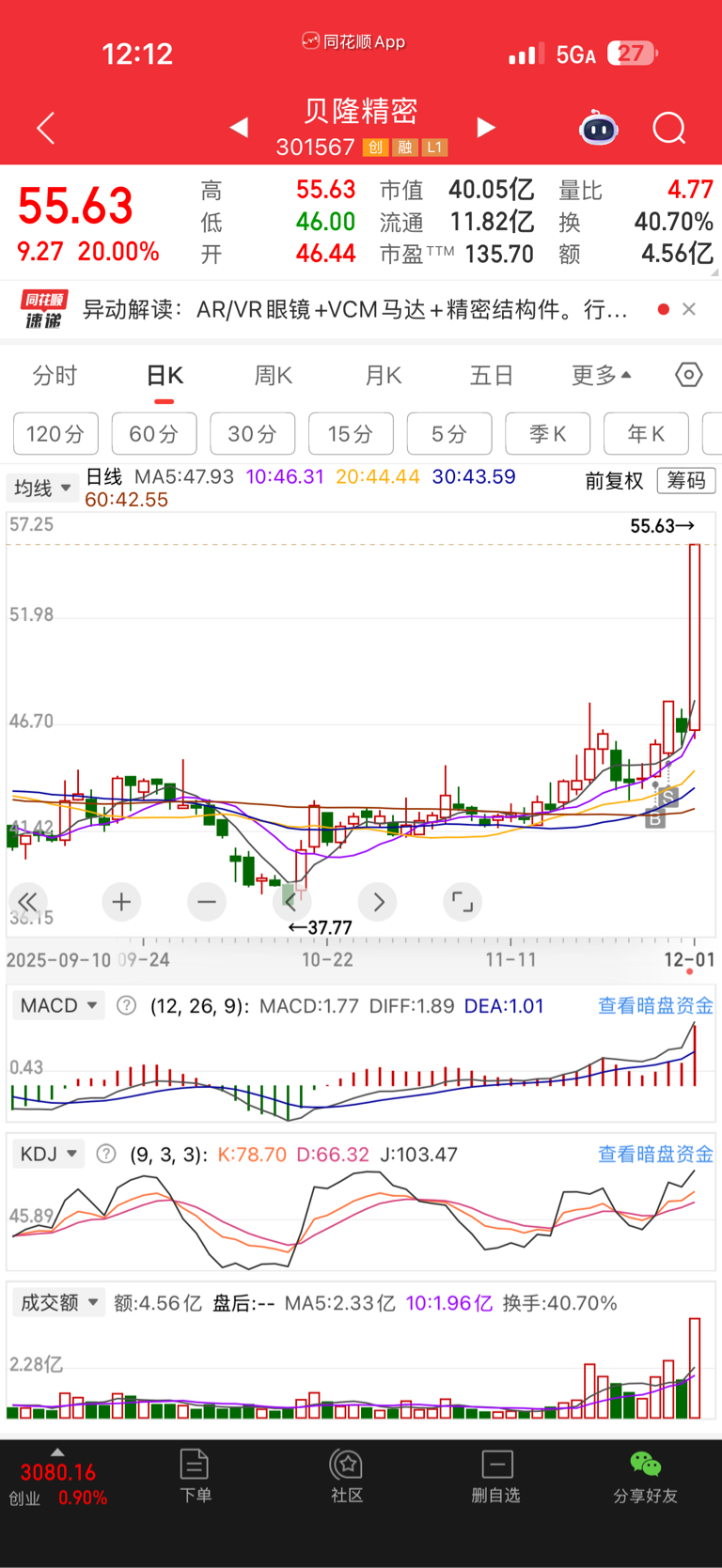Open search with magnifier icon
Viewport: 722px width, 1568px height.
click(669, 128)
